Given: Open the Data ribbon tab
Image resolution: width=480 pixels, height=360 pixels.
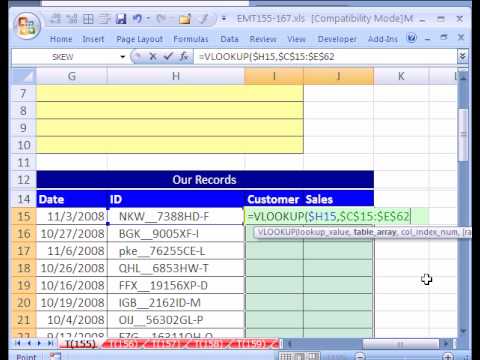Looking at the screenshot, I should click(x=229, y=39).
